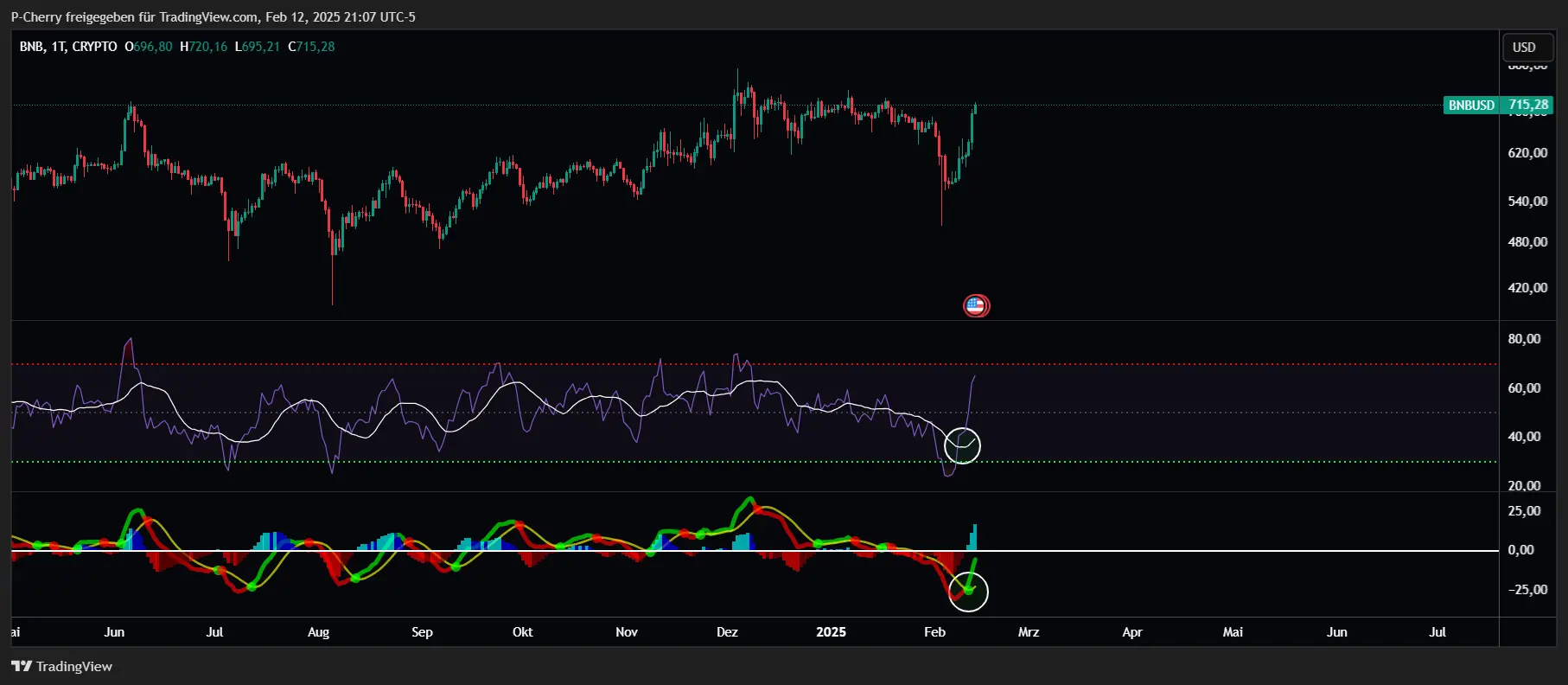This screenshot has width=1568, height=685.
Task: Click the US flag economic event icon
Action: tap(976, 305)
